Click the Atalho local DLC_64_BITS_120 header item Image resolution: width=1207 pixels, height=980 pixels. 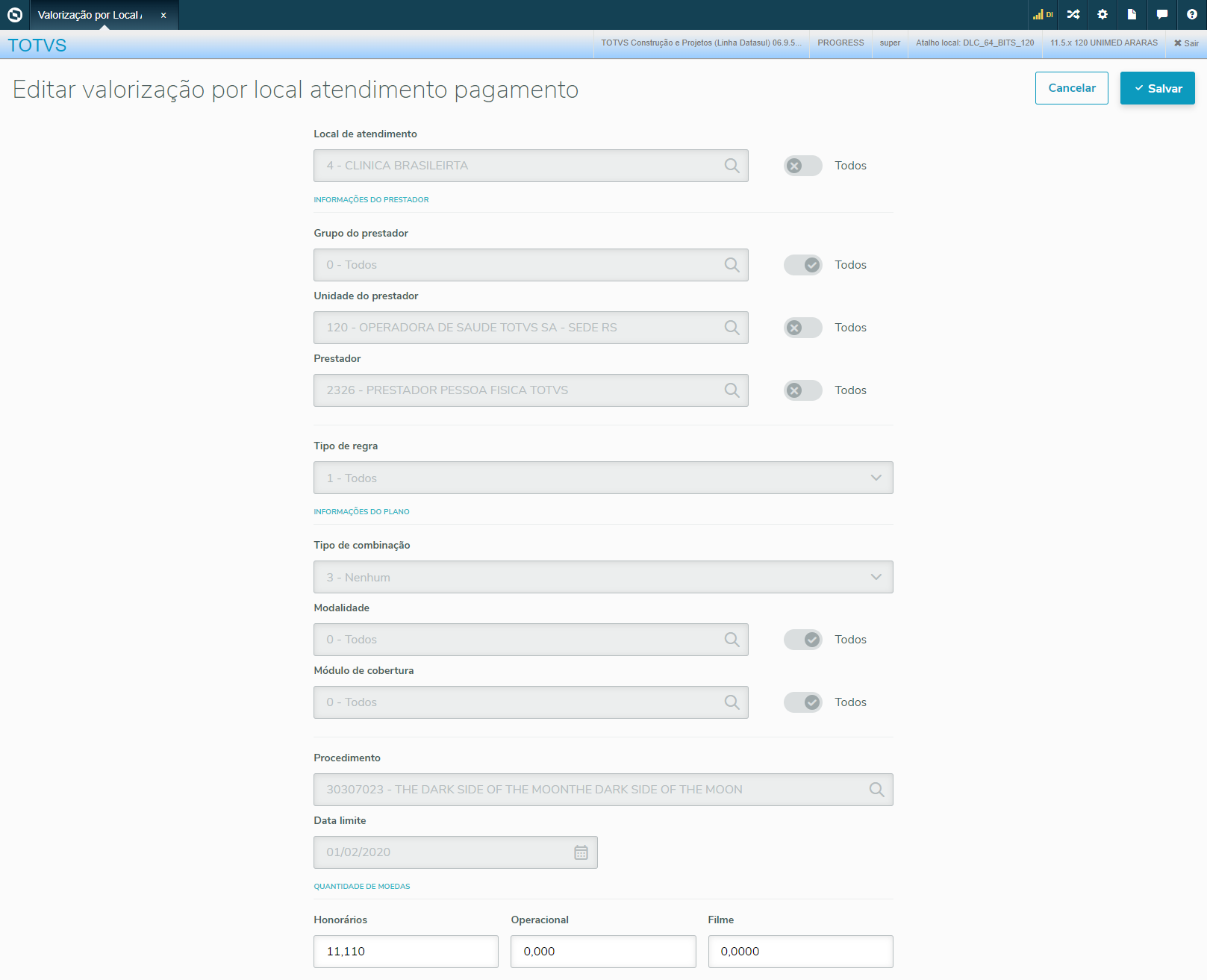click(x=975, y=43)
